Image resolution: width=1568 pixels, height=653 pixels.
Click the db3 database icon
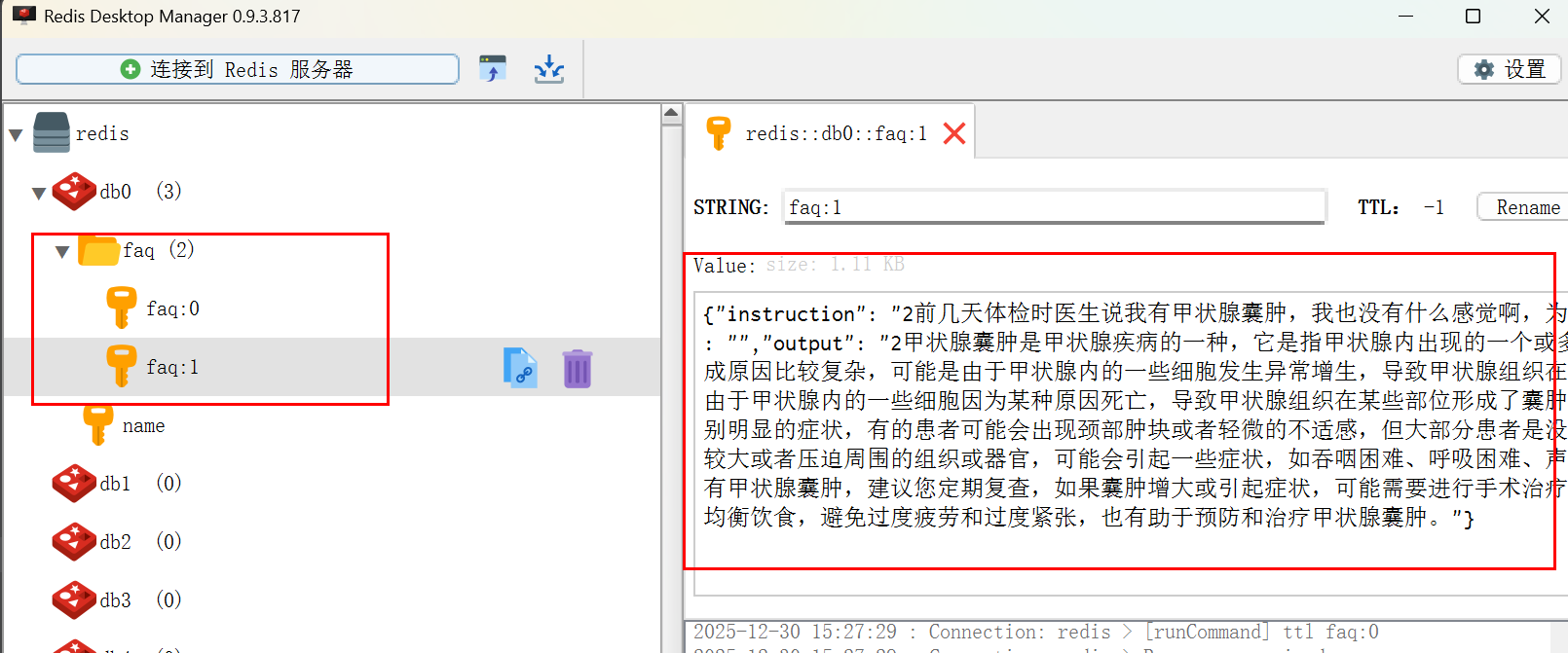coord(74,600)
